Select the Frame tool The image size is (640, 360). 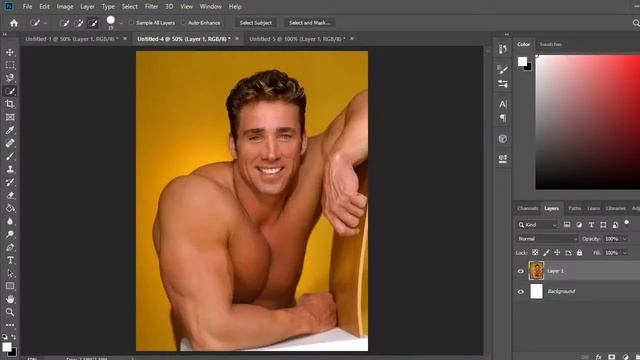(10, 117)
